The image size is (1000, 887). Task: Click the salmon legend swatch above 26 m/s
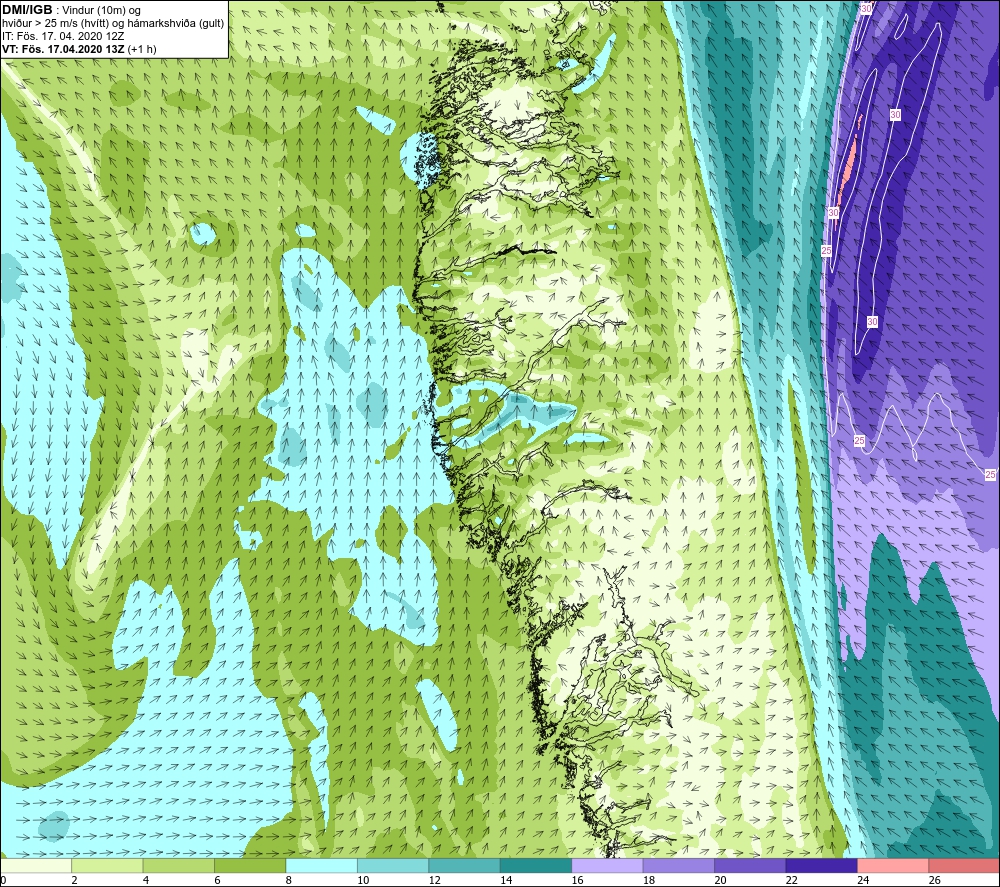pos(964,865)
